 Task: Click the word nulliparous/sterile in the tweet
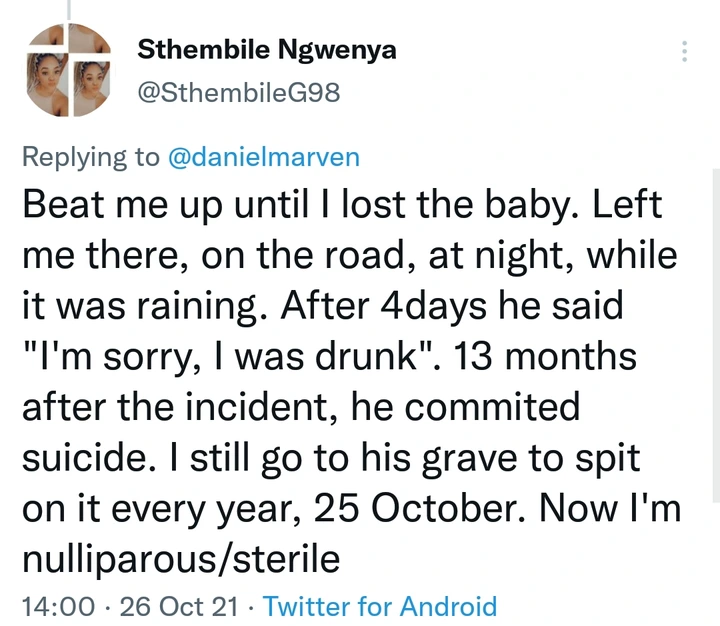point(181,559)
